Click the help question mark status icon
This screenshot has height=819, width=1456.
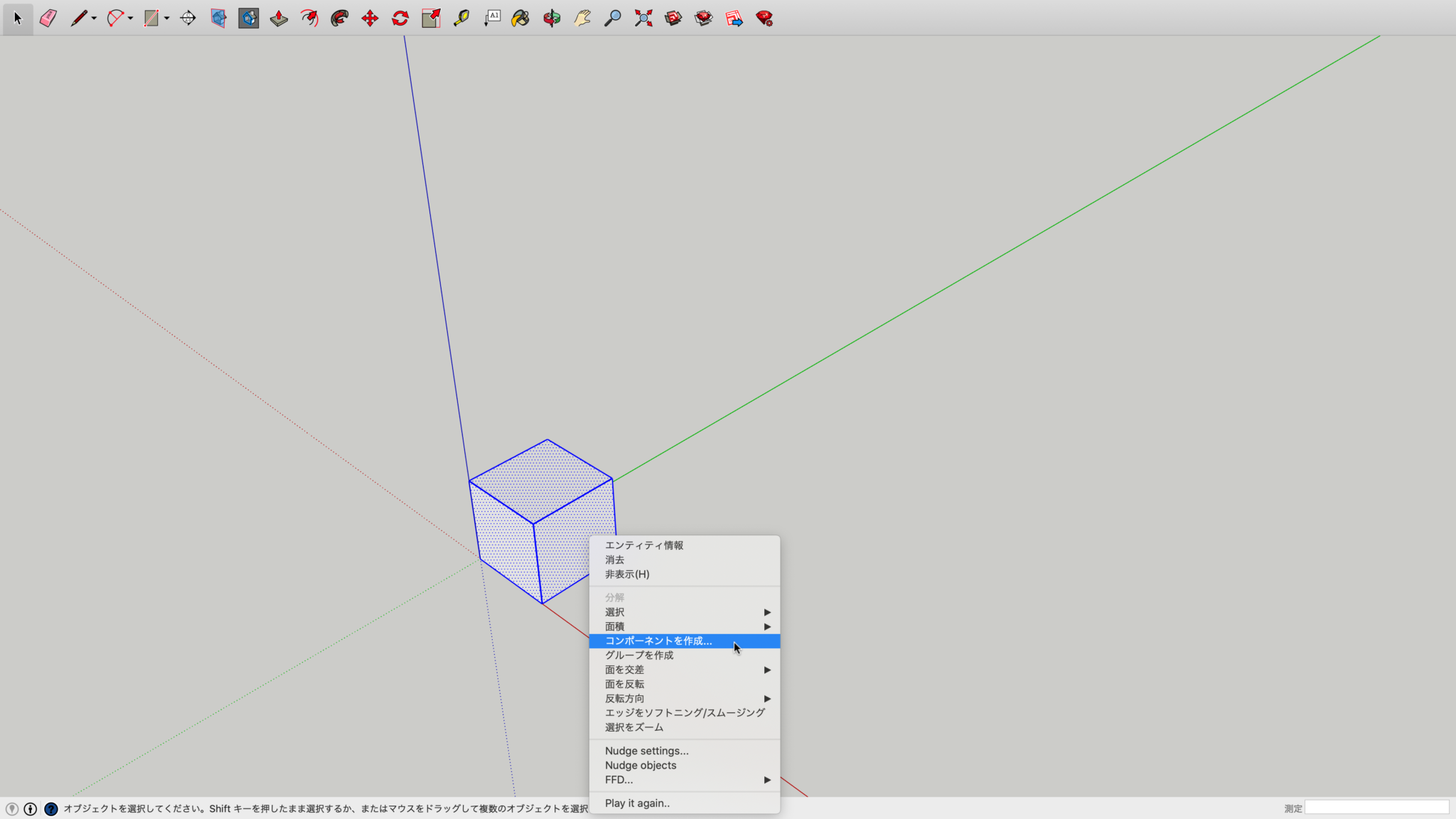pos(50,808)
